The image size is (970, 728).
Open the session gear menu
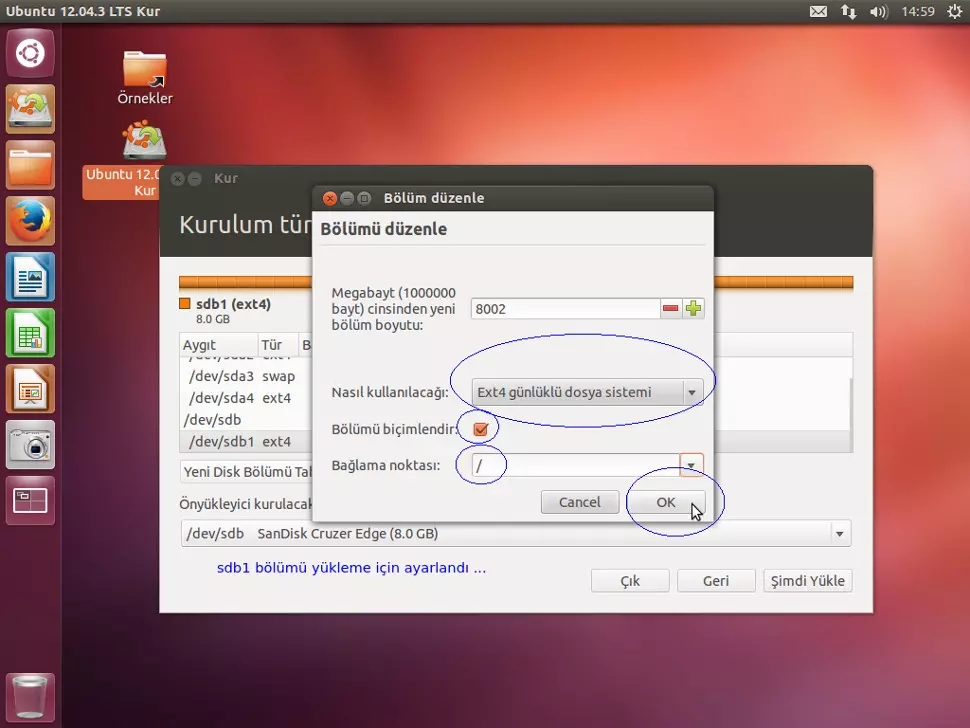(x=955, y=12)
